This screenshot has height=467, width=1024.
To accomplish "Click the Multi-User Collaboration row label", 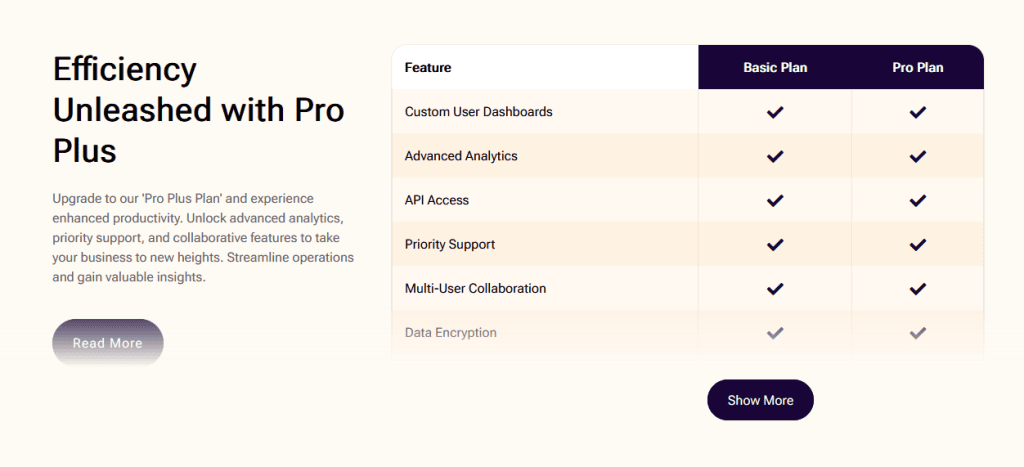I will pyautogui.click(x=475, y=288).
